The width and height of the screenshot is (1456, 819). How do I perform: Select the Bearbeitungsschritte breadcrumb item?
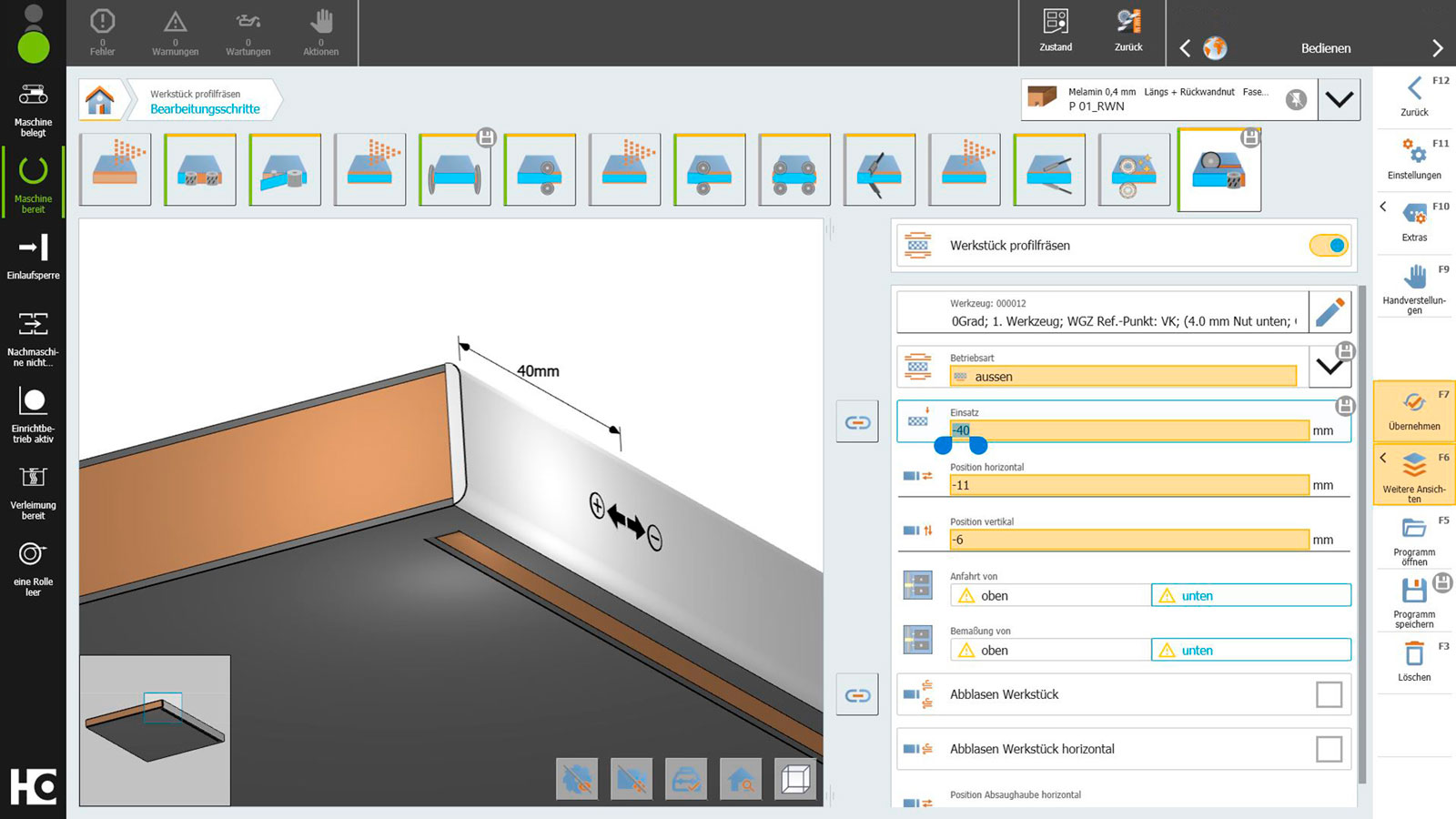[x=205, y=109]
